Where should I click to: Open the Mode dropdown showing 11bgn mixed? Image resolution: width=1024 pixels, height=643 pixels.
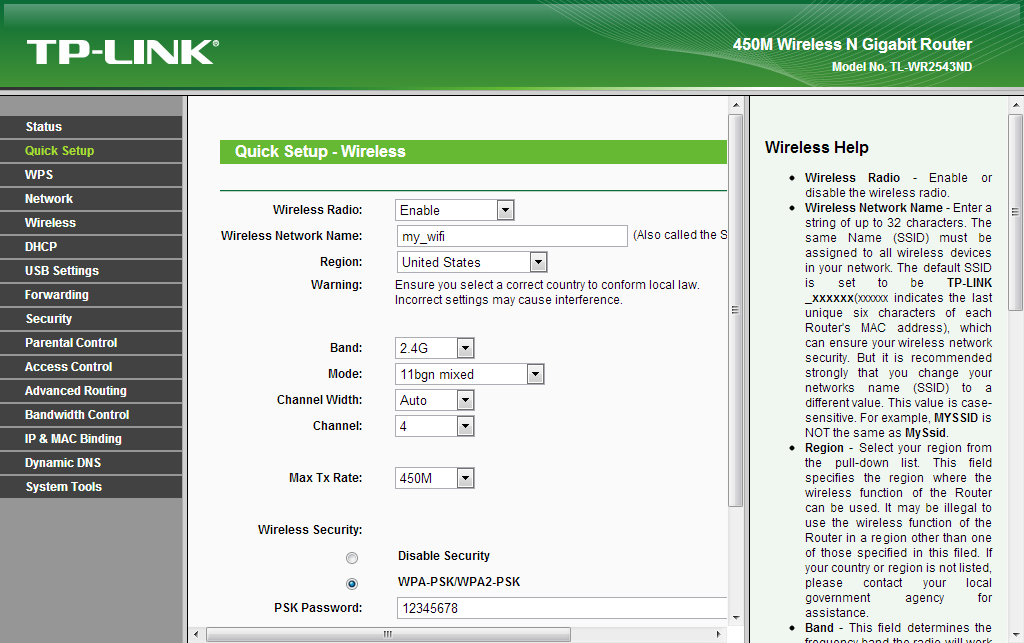coord(469,374)
